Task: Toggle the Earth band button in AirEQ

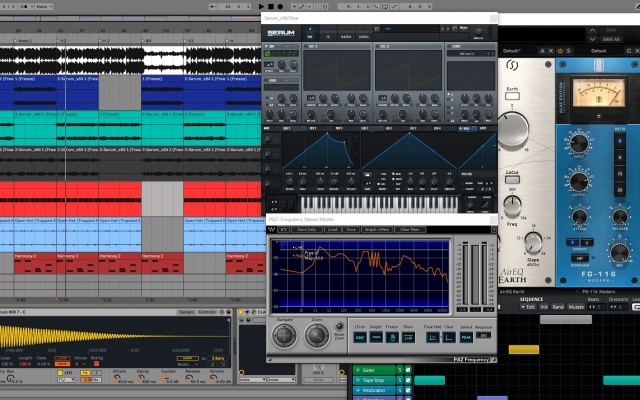Action: click(512, 96)
